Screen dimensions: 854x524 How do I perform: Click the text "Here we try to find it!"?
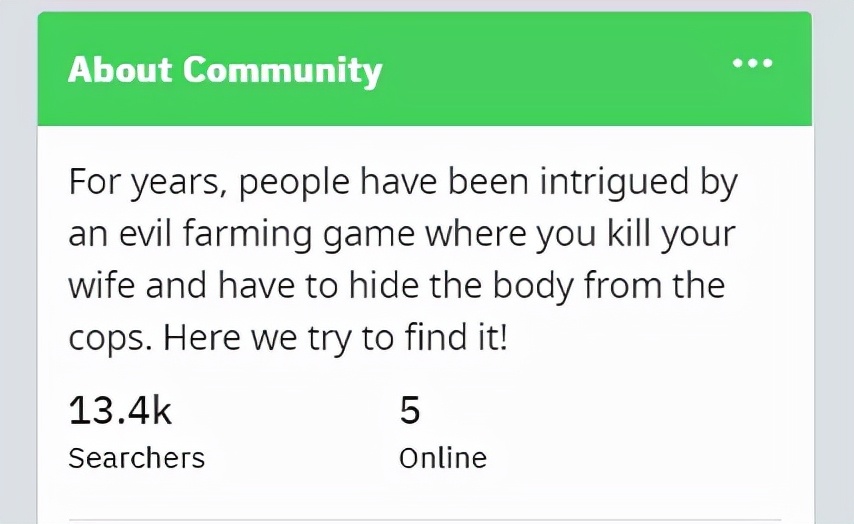336,338
